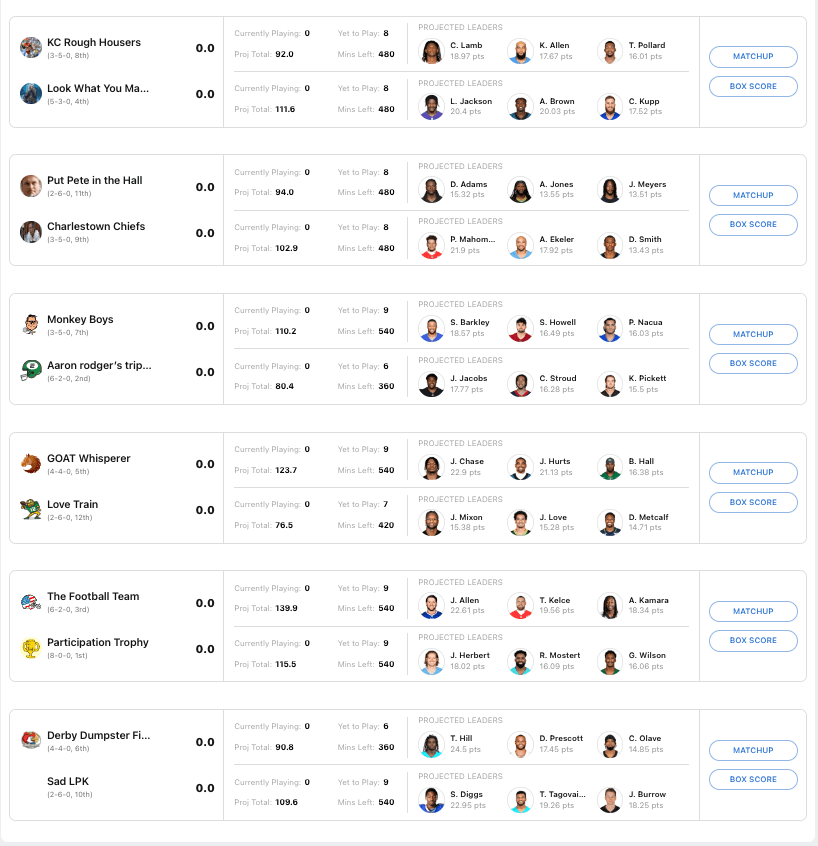Open Matchup for KC Rough Housers game
The width and height of the screenshot is (818, 846).
(753, 57)
